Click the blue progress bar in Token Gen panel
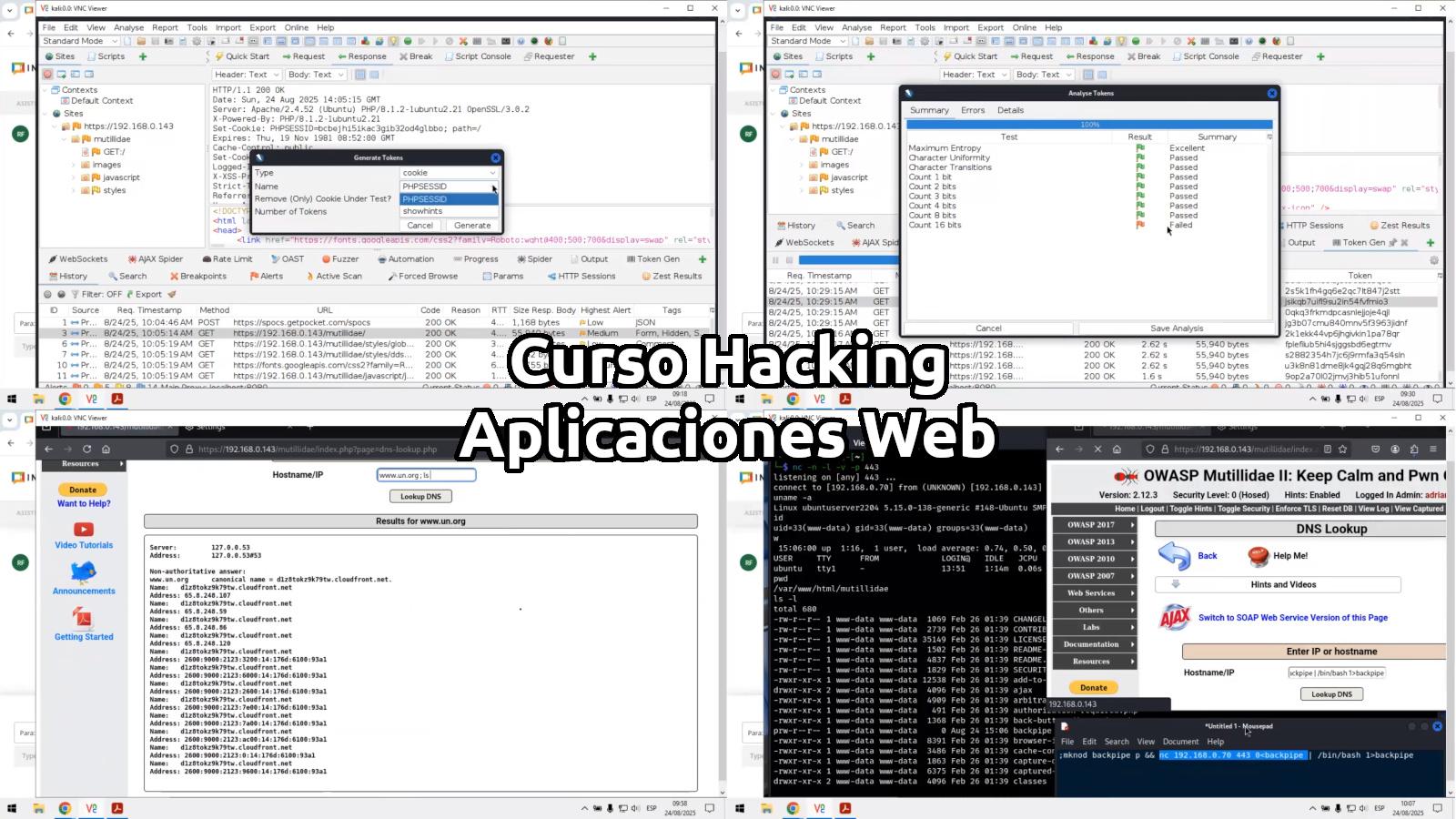Image resolution: width=1456 pixels, height=819 pixels. pyautogui.click(x=848, y=260)
